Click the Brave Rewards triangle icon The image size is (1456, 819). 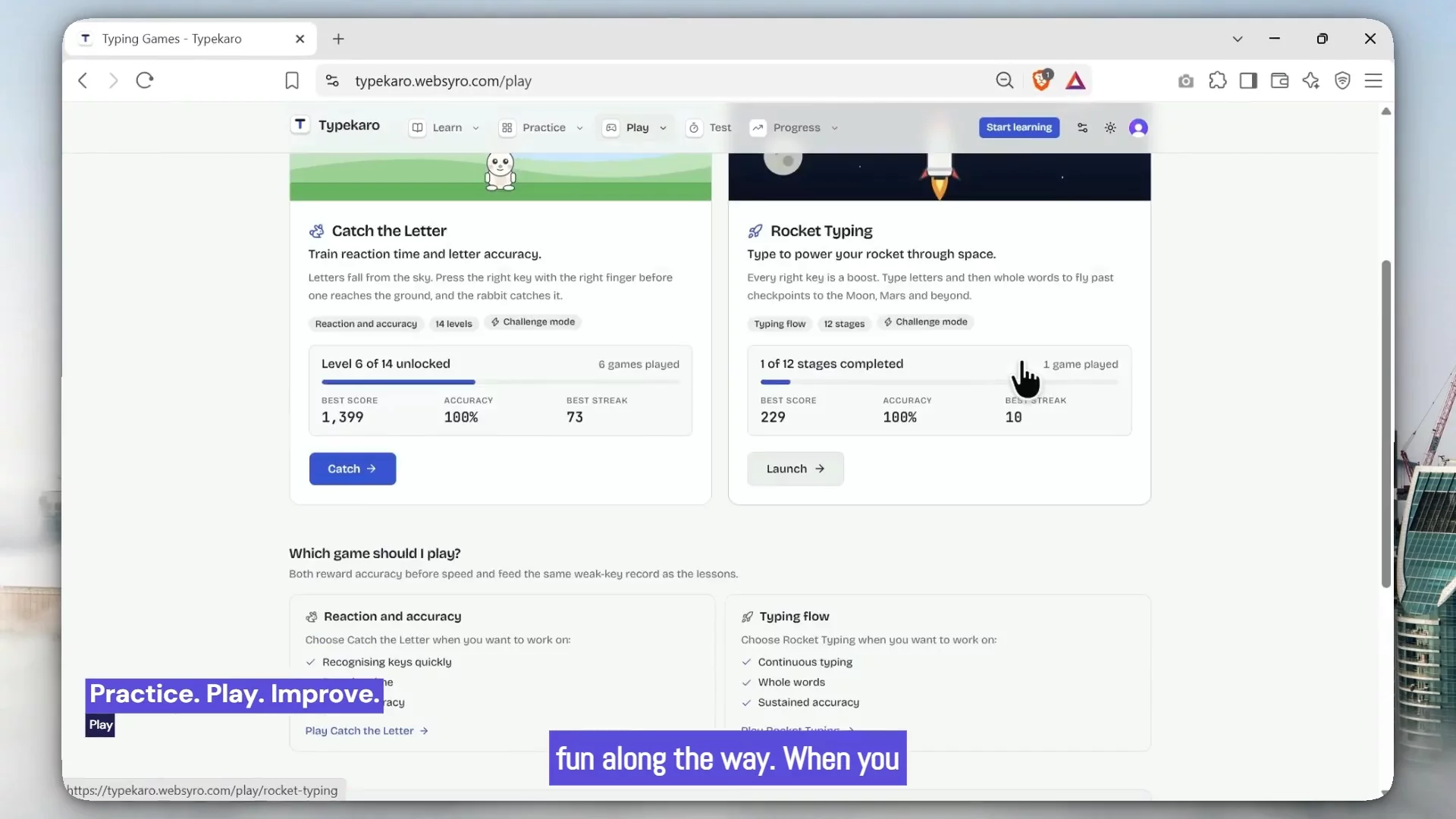pyautogui.click(x=1075, y=80)
